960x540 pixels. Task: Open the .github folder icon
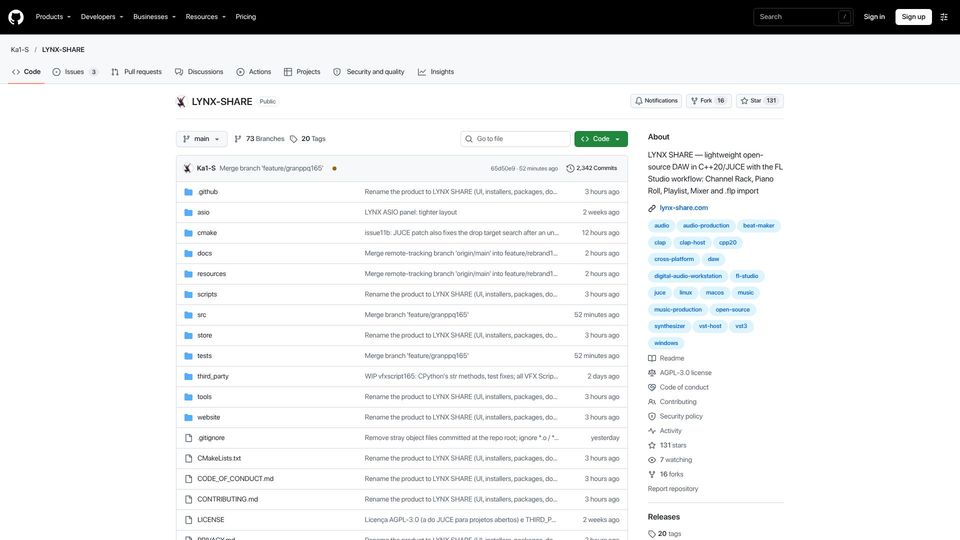coord(189,192)
